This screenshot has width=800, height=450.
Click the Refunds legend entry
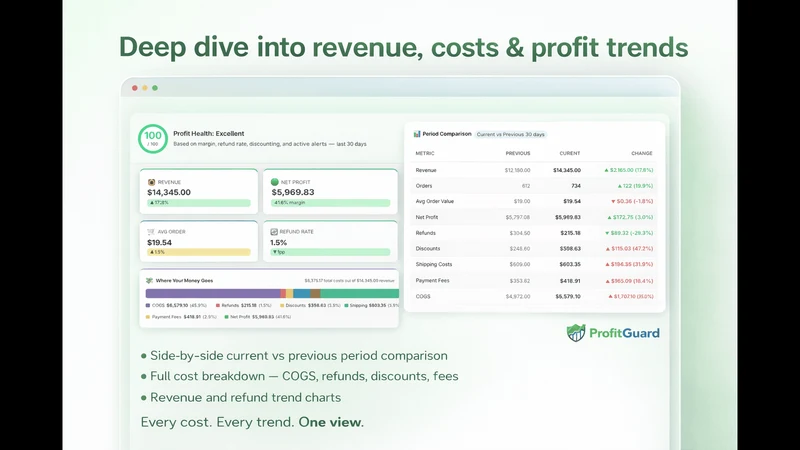click(243, 306)
